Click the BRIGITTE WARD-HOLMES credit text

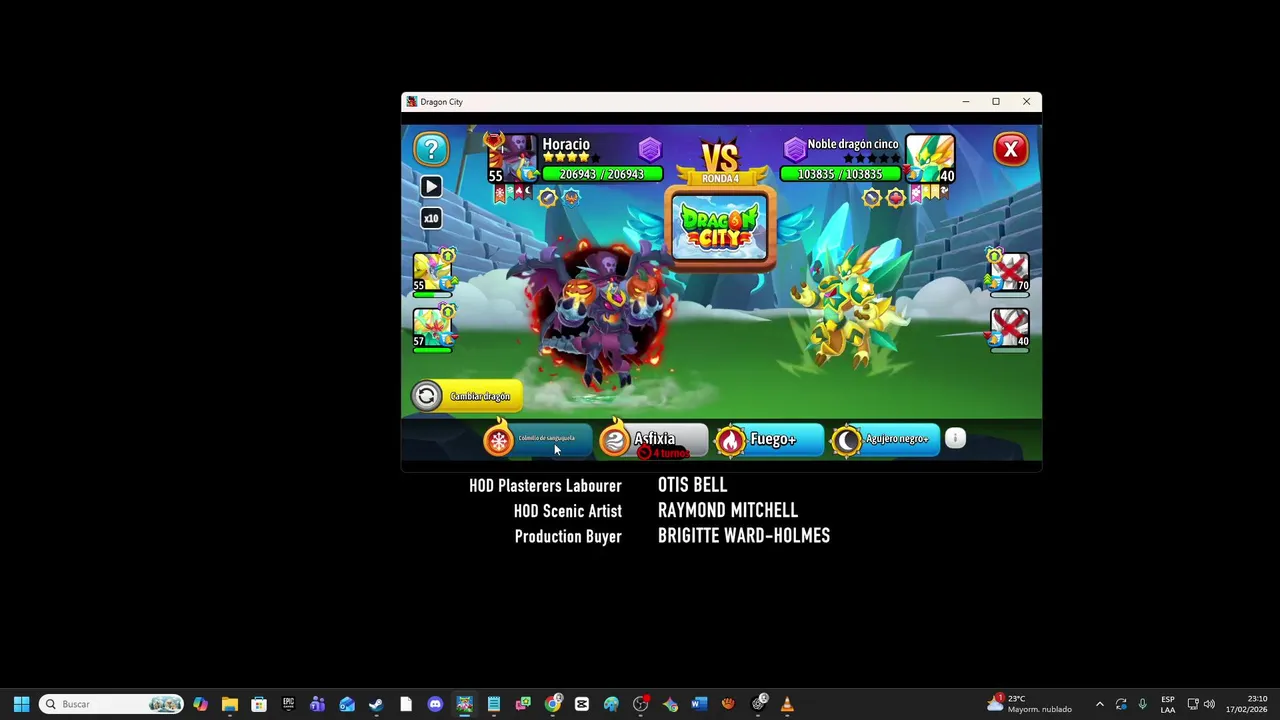[744, 536]
